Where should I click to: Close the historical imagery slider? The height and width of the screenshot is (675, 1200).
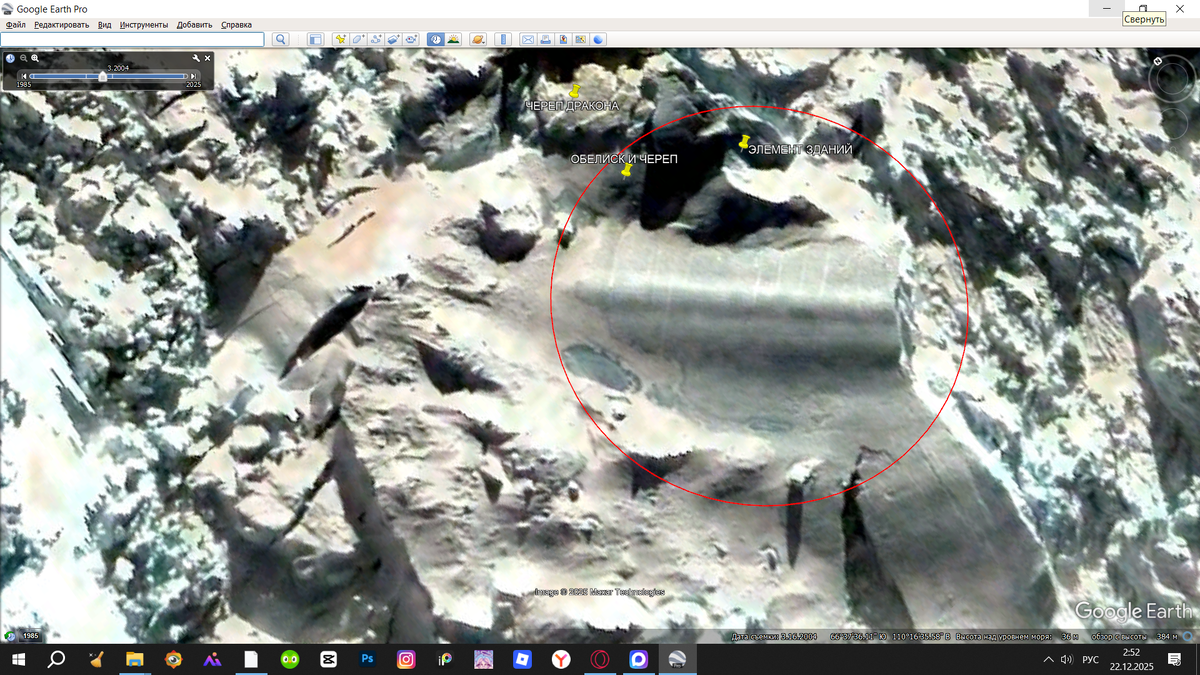click(x=208, y=58)
